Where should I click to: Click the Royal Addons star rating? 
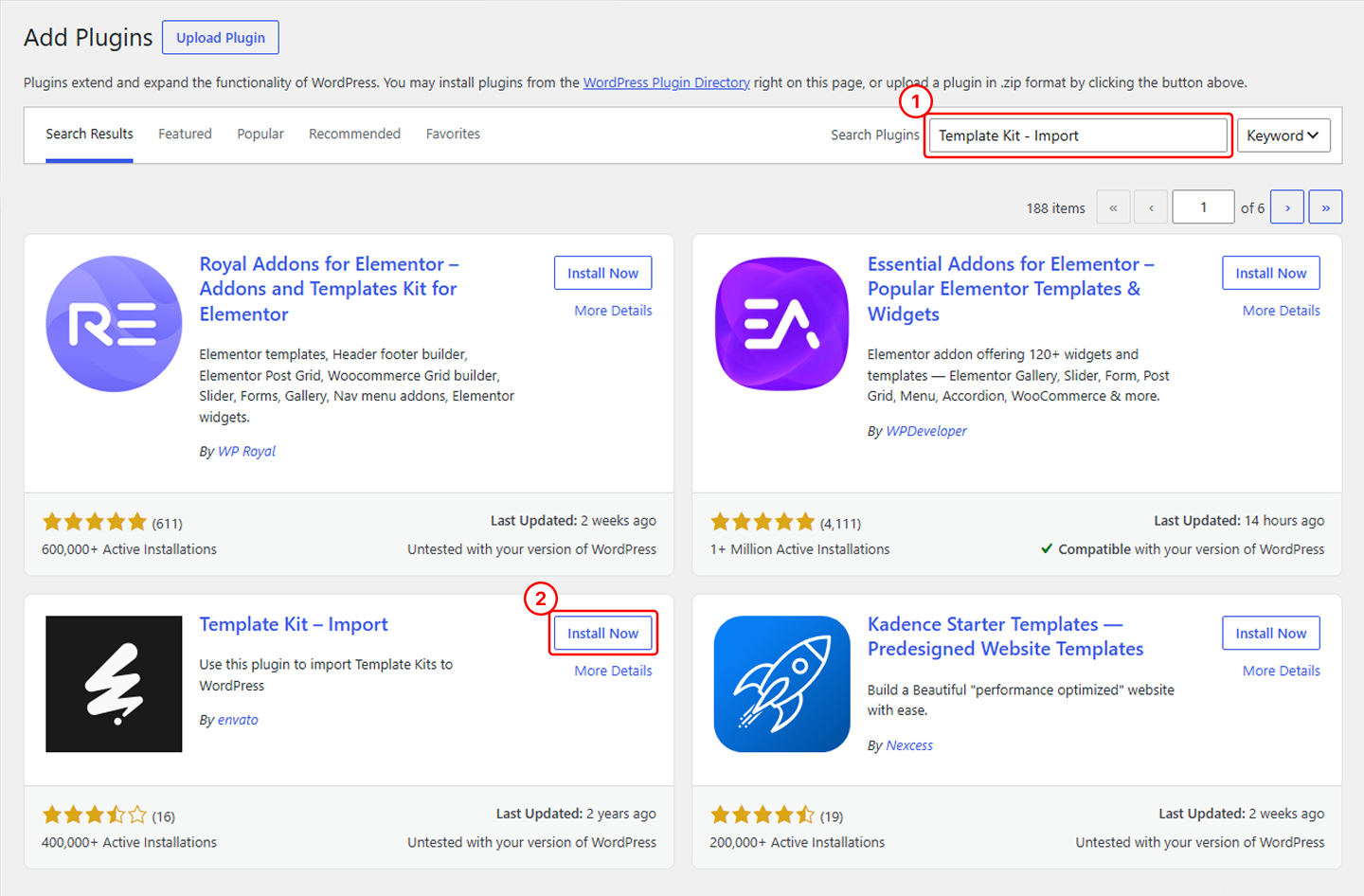coord(95,522)
